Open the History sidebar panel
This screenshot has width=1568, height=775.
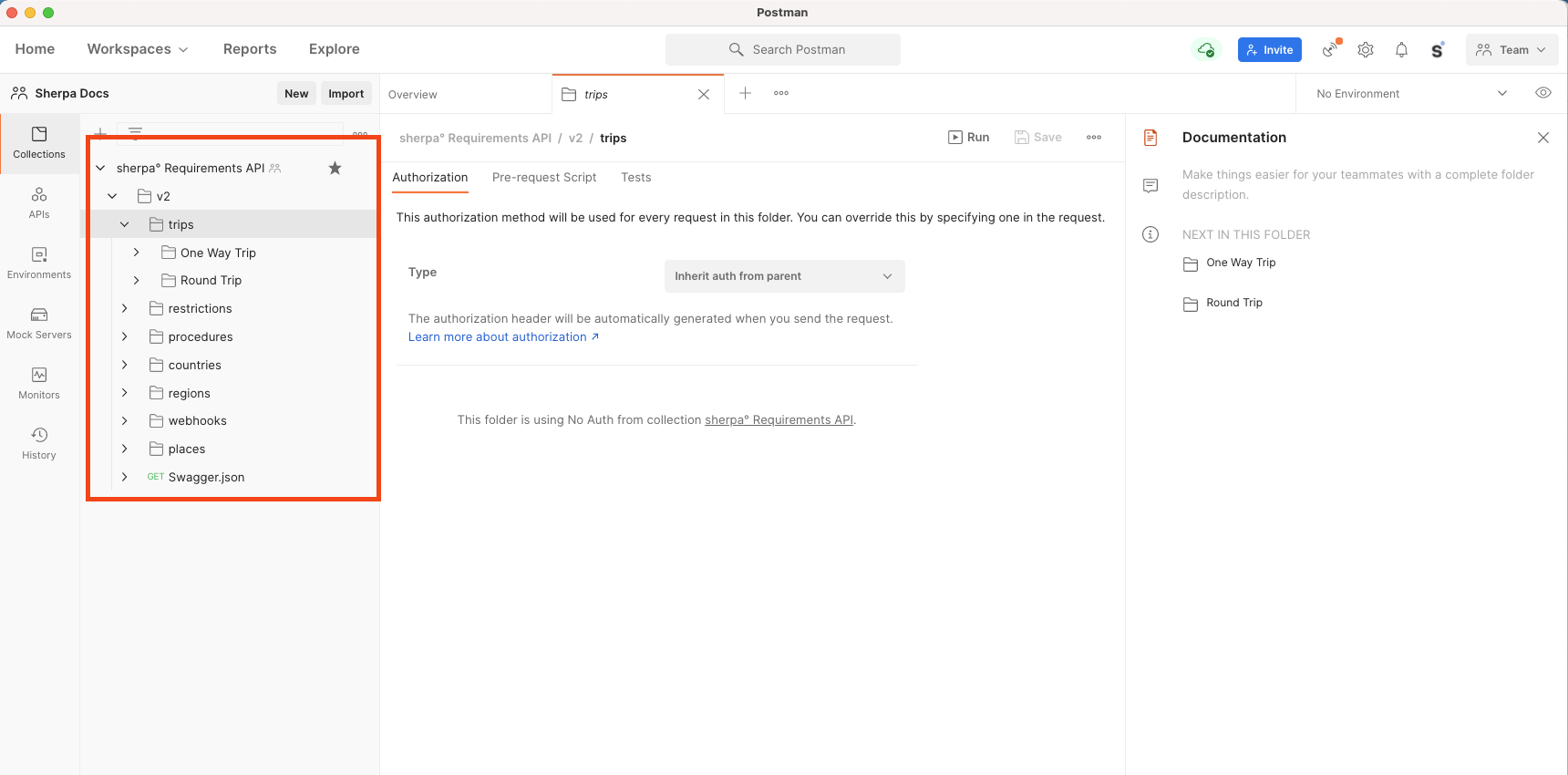tap(39, 444)
